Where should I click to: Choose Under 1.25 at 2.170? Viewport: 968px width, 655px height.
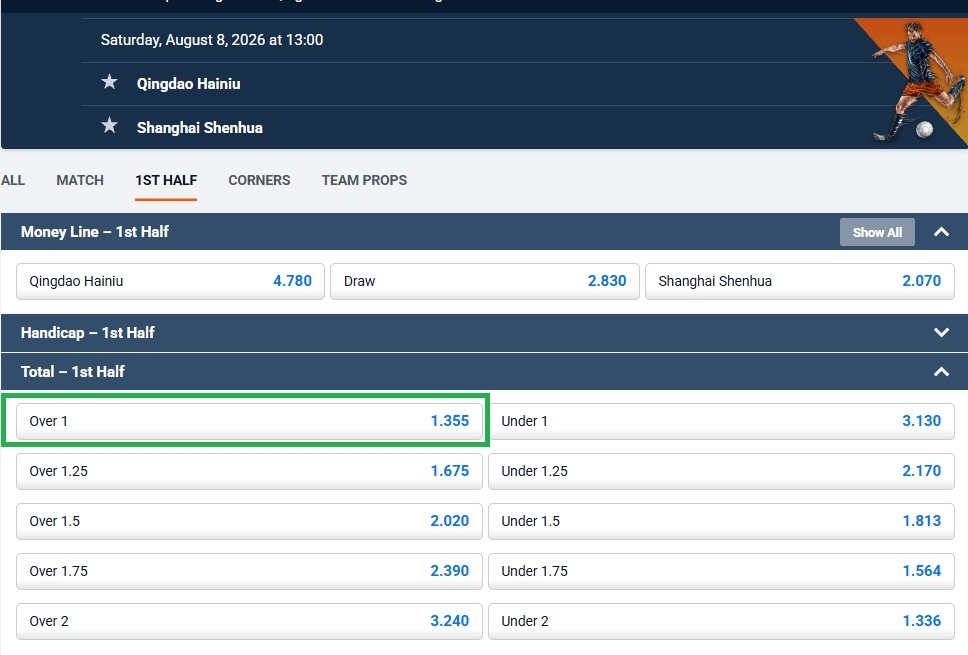coord(721,472)
